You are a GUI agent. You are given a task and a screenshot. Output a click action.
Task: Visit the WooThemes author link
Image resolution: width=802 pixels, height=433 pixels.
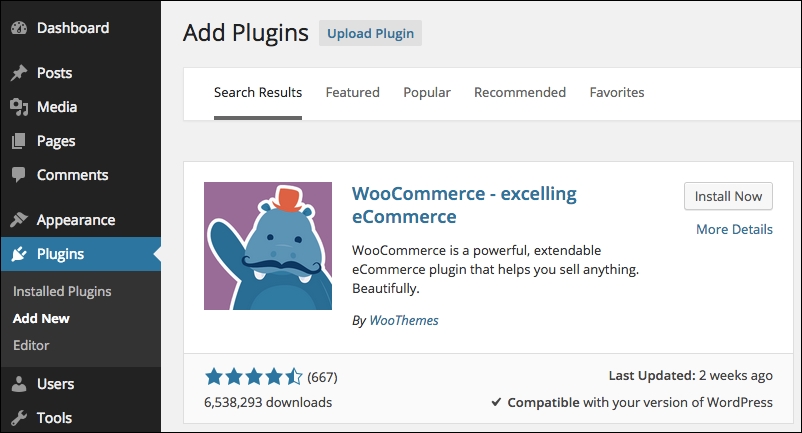pos(404,321)
